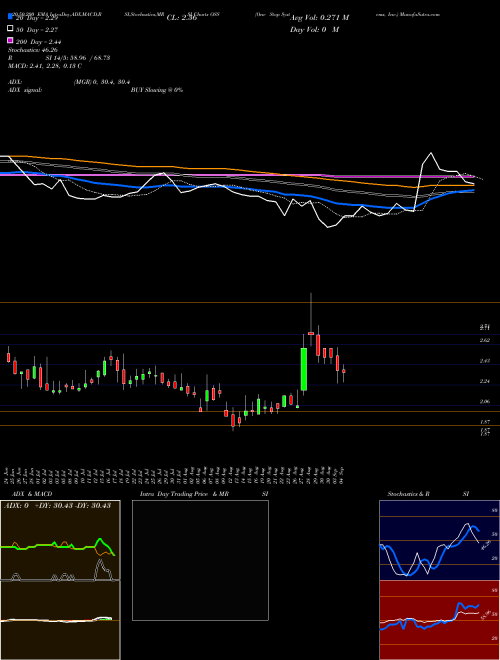The width and height of the screenshot is (500, 660).
Task: Click the '(MGR) 0, 30.4, 30.4' ADX values
Action: 102,82
